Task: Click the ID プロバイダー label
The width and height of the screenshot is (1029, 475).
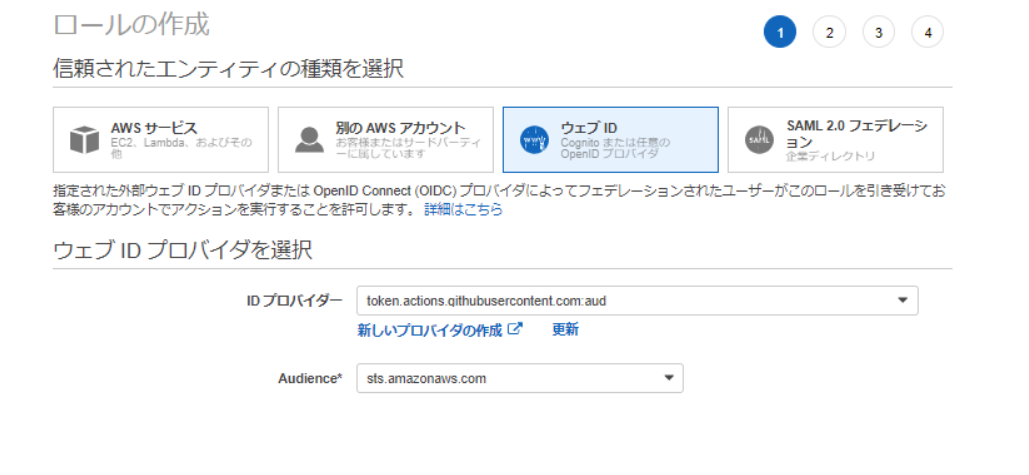Action: click(294, 300)
